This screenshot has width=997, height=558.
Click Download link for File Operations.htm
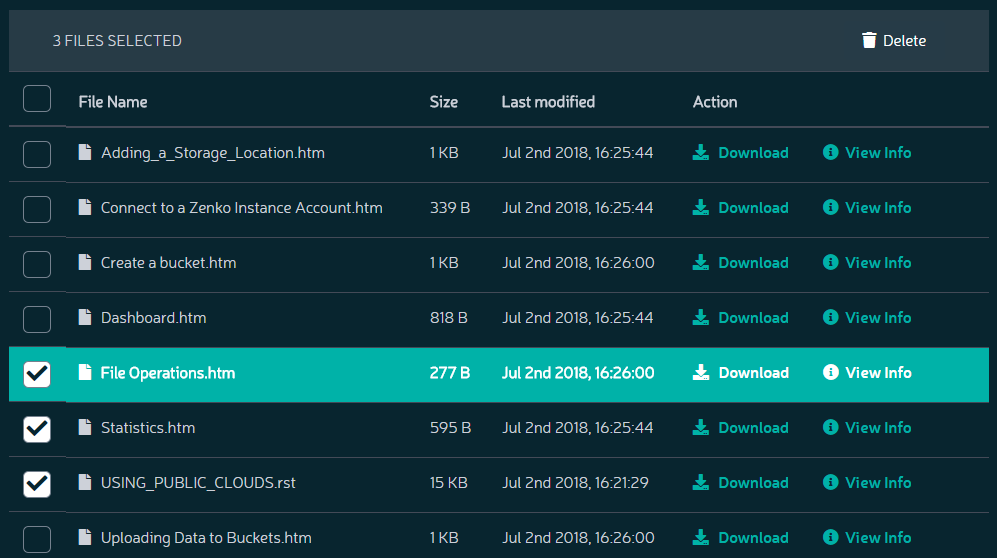[x=753, y=372]
